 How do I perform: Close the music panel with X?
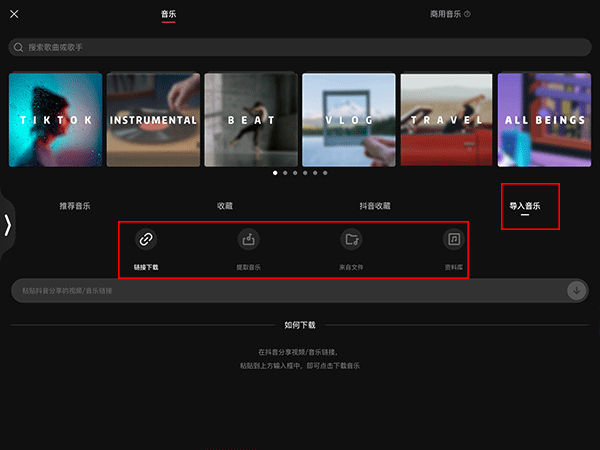(14, 14)
